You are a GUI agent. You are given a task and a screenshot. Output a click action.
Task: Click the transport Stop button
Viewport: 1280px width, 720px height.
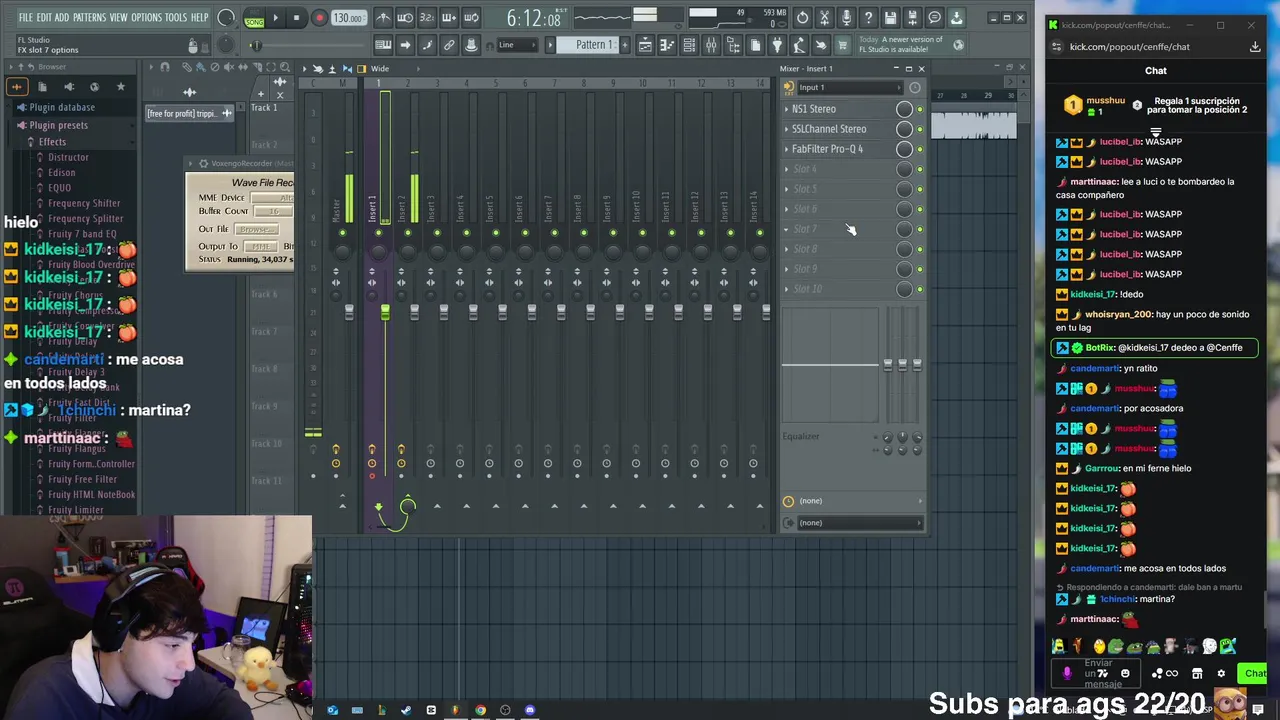[296, 18]
